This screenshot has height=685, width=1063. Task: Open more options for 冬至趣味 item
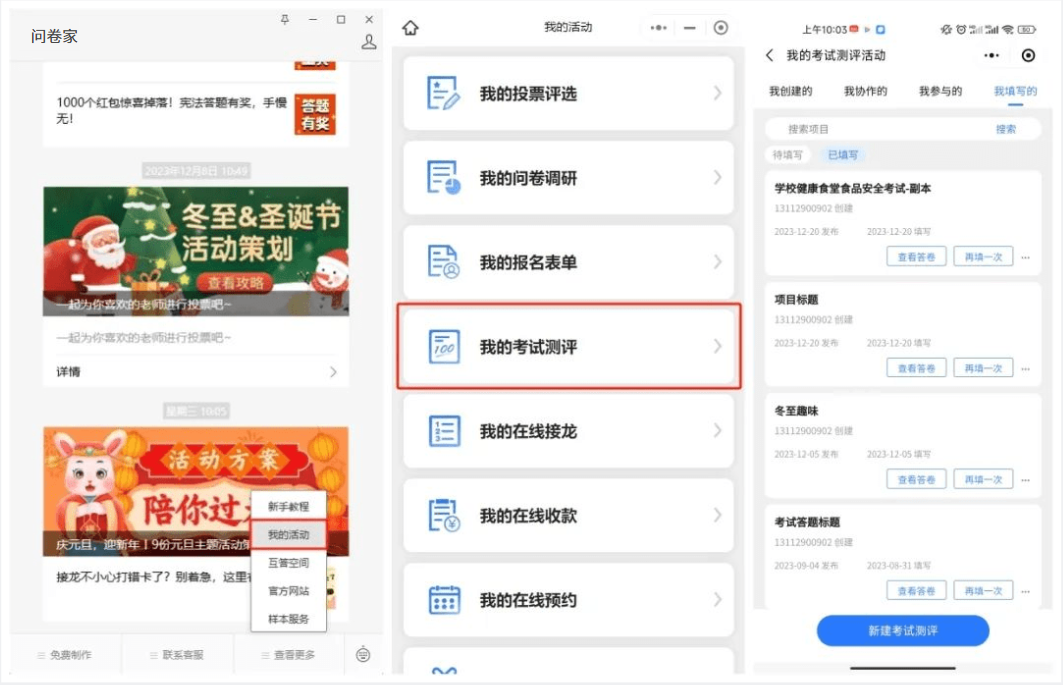(1025, 480)
